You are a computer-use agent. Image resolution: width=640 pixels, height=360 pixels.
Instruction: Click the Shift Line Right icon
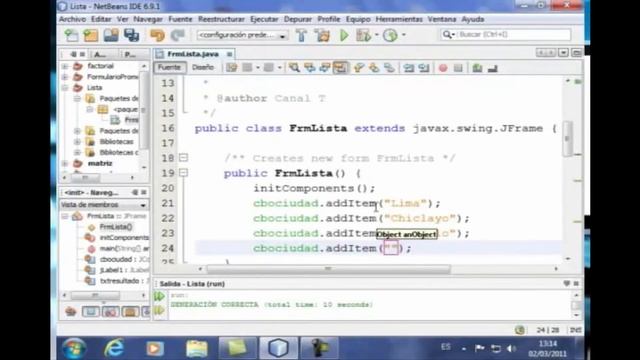(423, 68)
